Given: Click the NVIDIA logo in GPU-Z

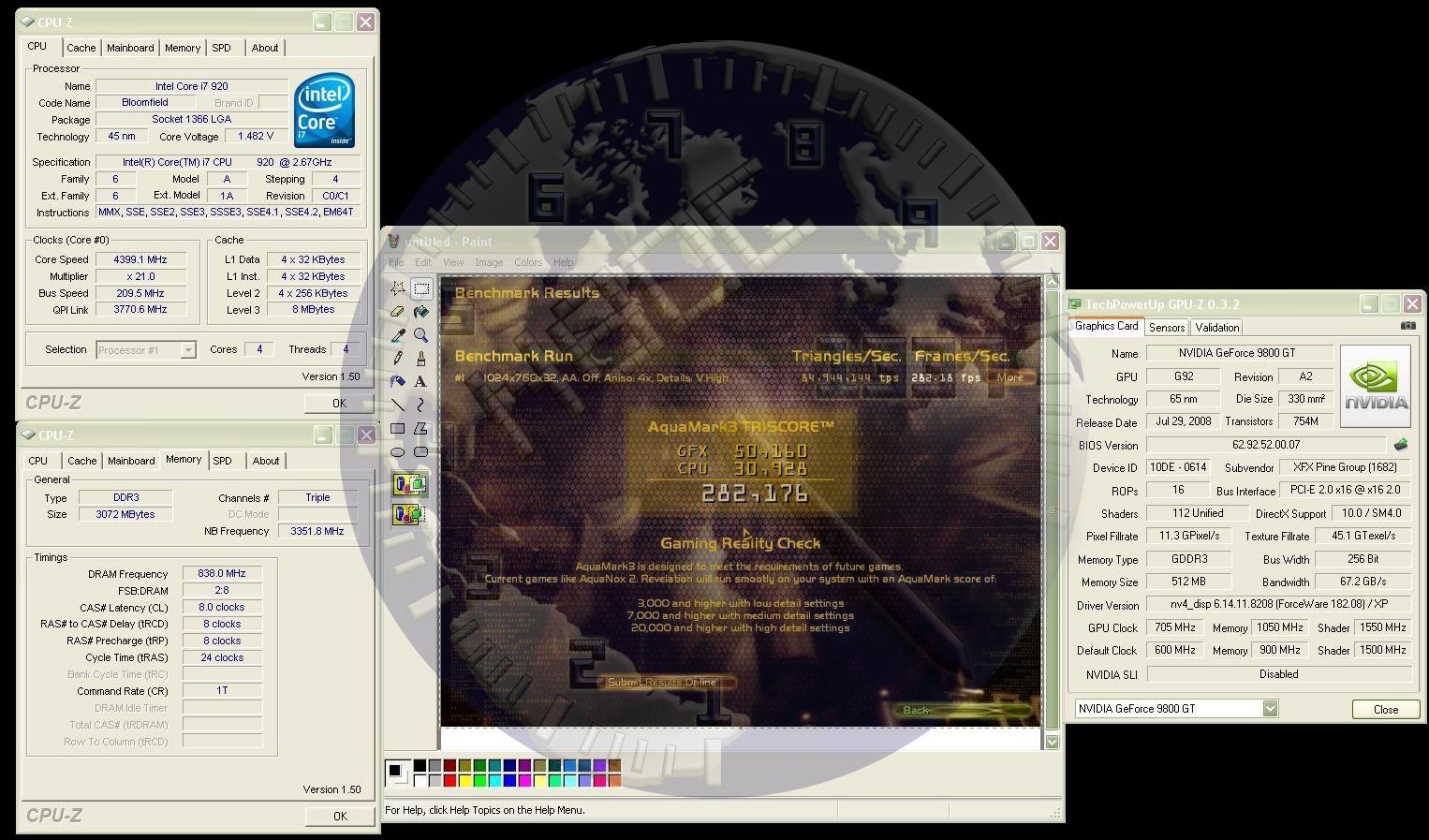Looking at the screenshot, I should [x=1376, y=386].
